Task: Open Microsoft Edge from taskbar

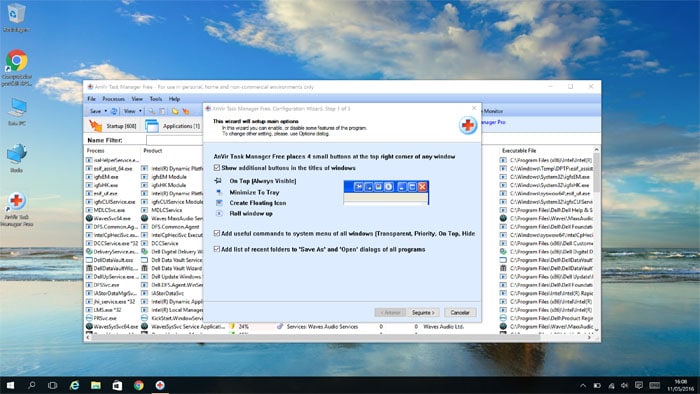Action: (x=74, y=385)
